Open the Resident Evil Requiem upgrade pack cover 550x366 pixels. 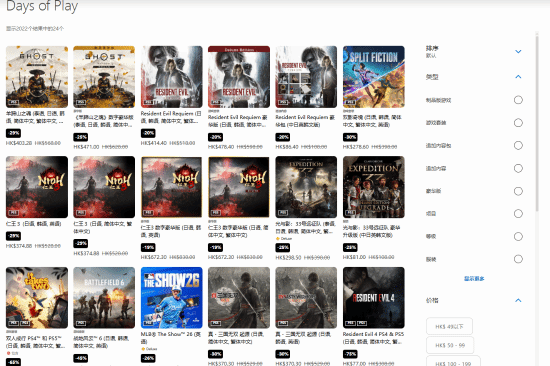(306, 77)
